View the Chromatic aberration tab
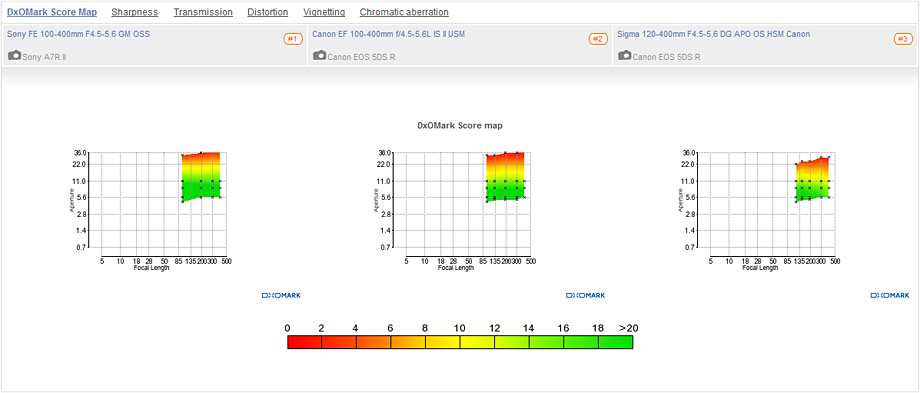Viewport: 920px width, 393px height. tap(404, 12)
